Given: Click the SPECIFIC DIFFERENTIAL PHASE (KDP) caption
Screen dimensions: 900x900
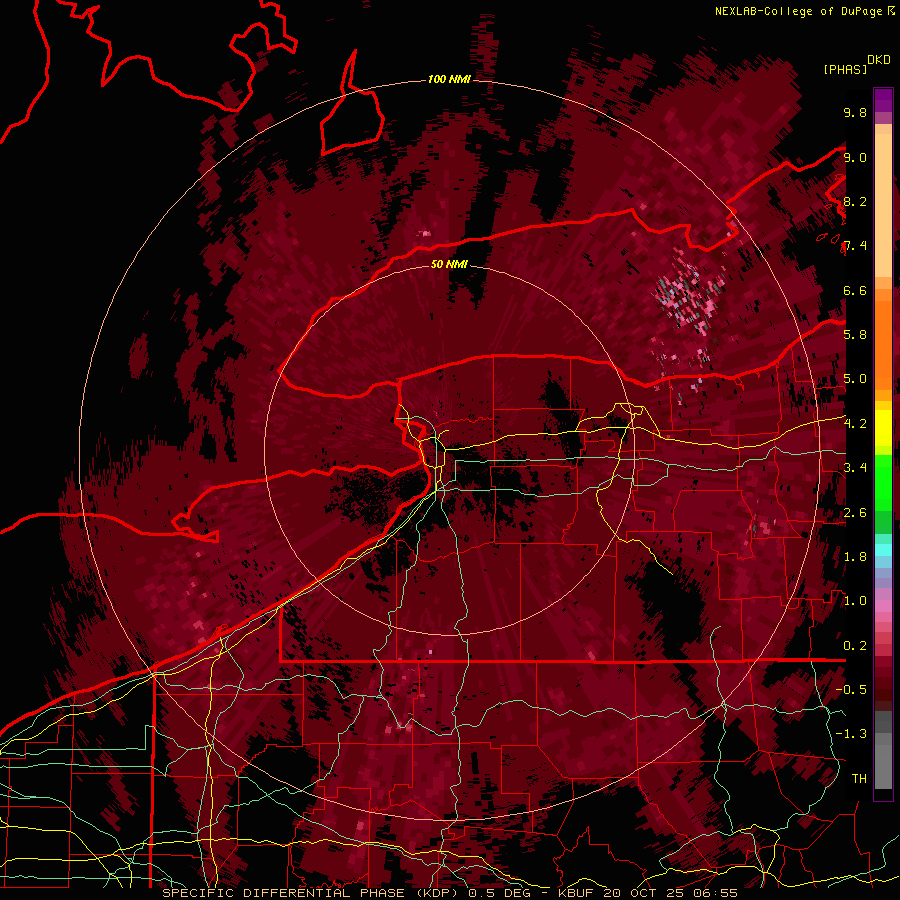Looking at the screenshot, I should click(312, 893).
